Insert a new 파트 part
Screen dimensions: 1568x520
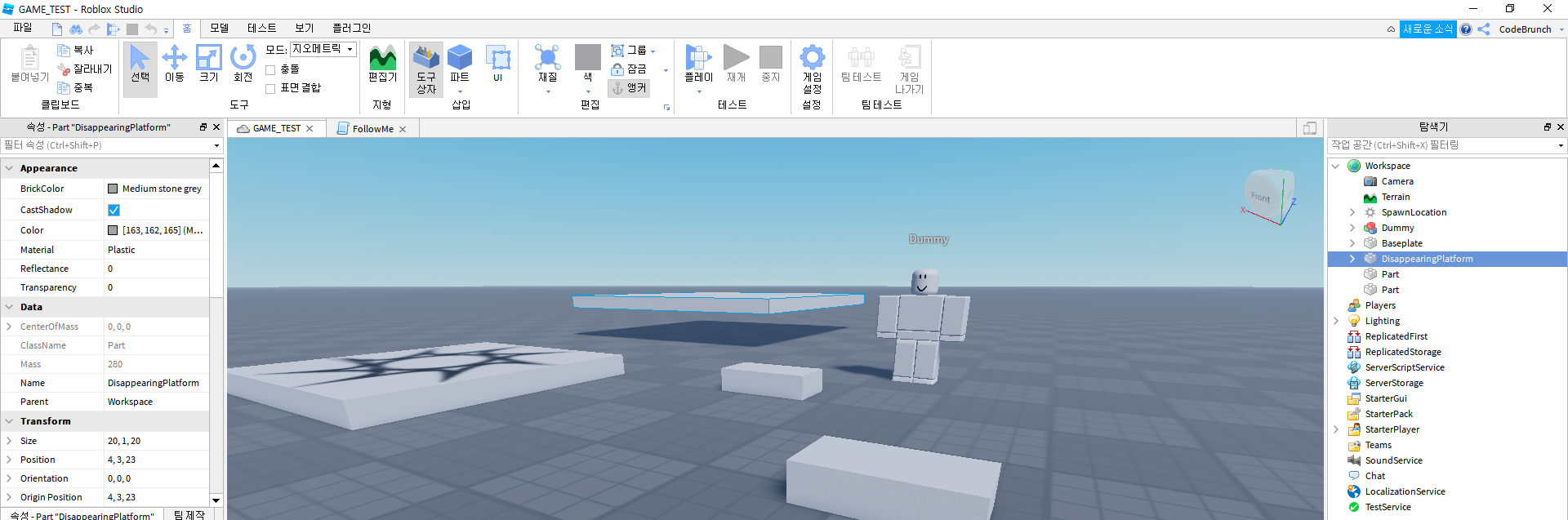(460, 65)
